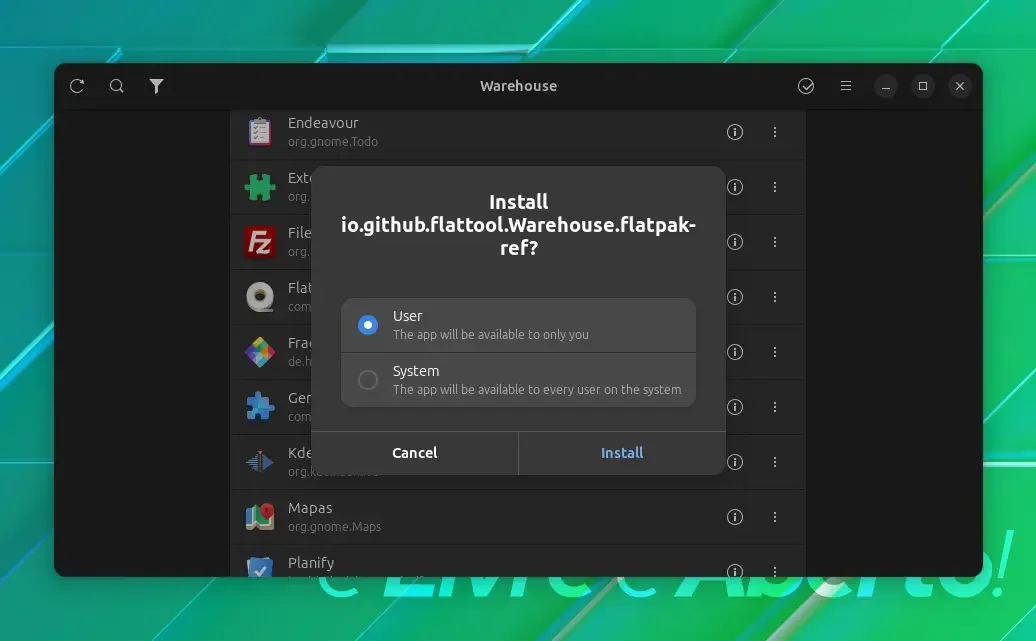Screen dimensions: 1036x641
Task: Click the FileZilla app icon
Action: [260, 242]
